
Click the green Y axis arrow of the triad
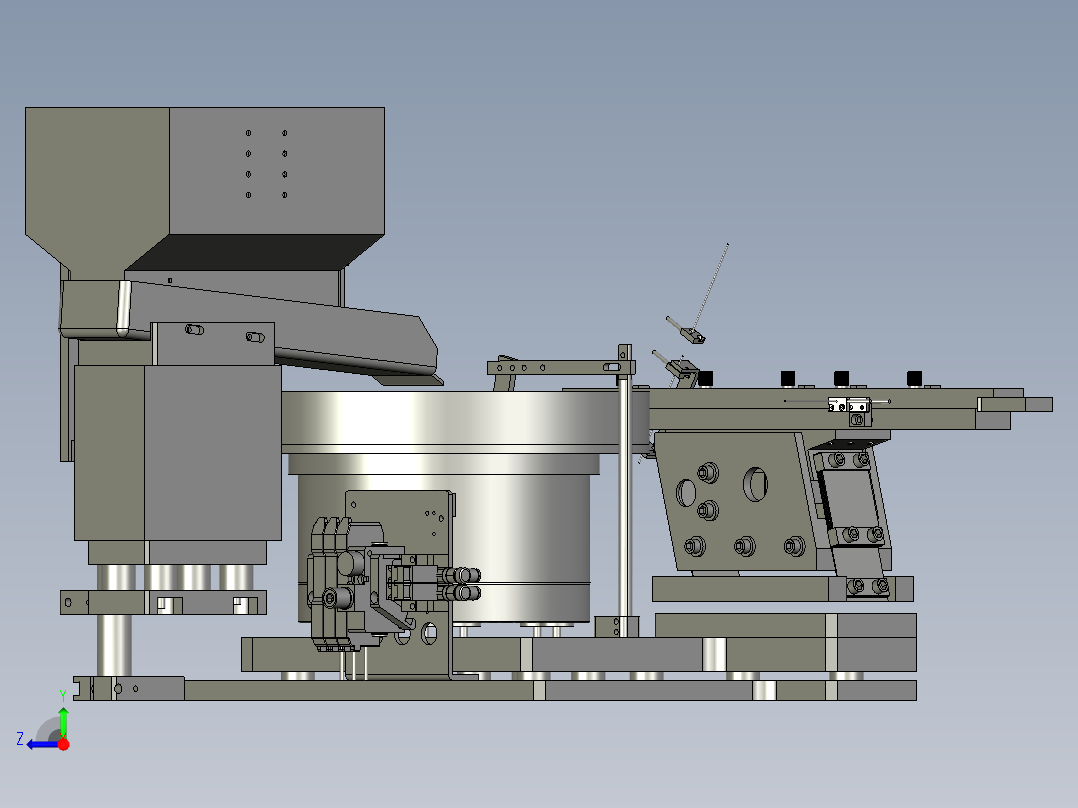63,720
